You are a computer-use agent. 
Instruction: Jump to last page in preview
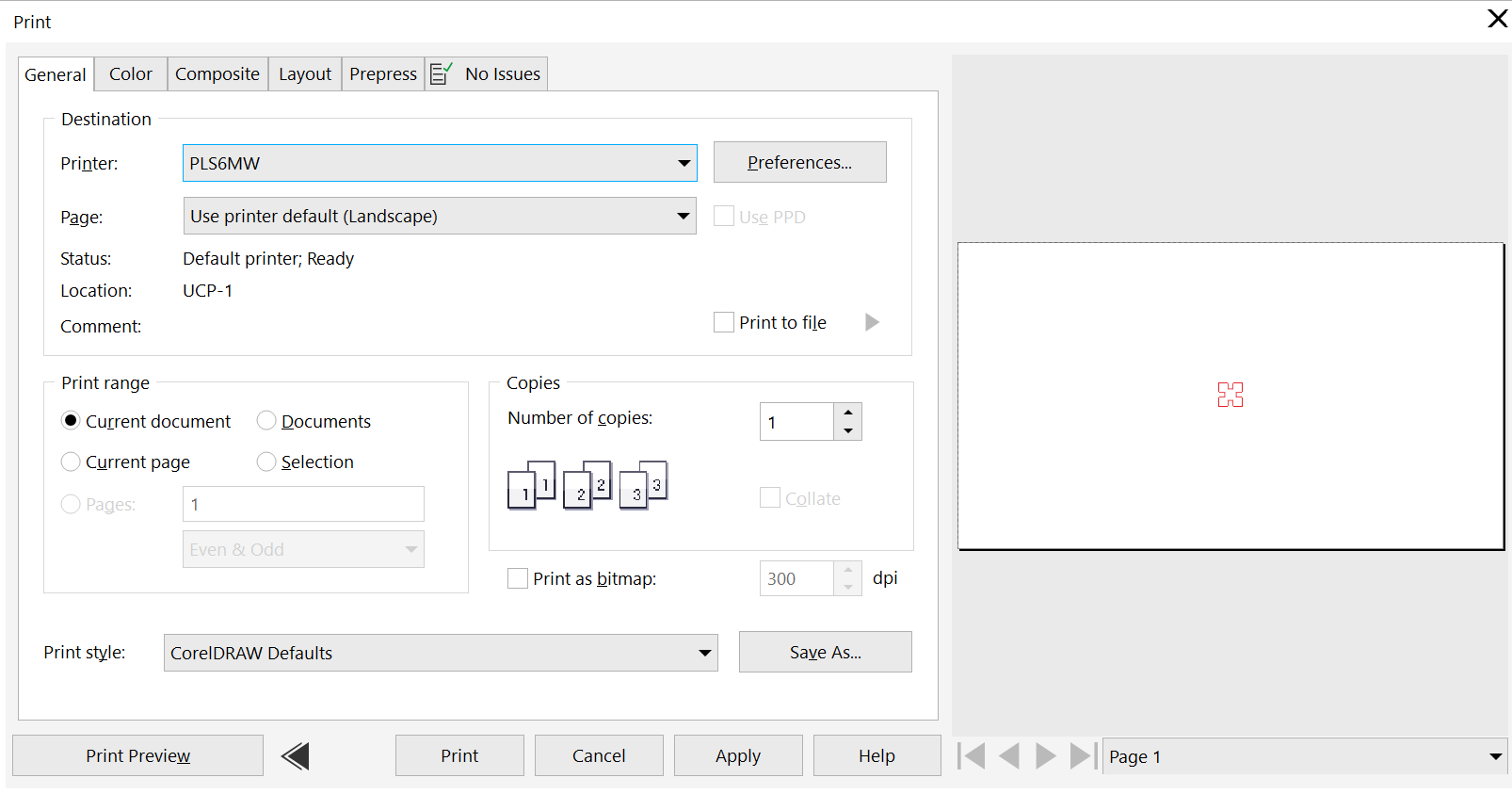(x=1084, y=756)
